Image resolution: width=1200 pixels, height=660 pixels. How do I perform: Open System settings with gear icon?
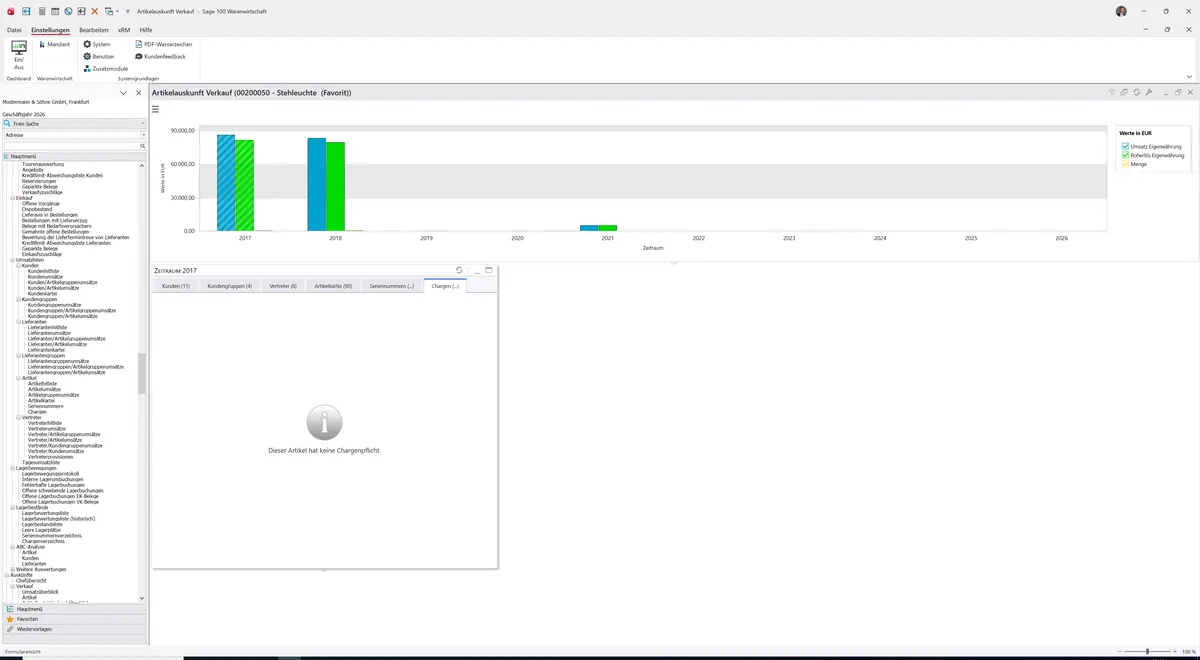[x=97, y=44]
